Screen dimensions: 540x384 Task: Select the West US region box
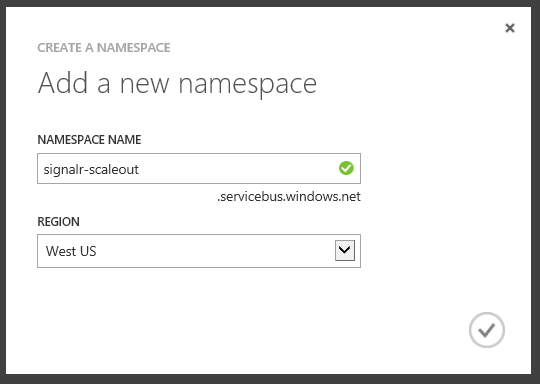pyautogui.click(x=199, y=251)
